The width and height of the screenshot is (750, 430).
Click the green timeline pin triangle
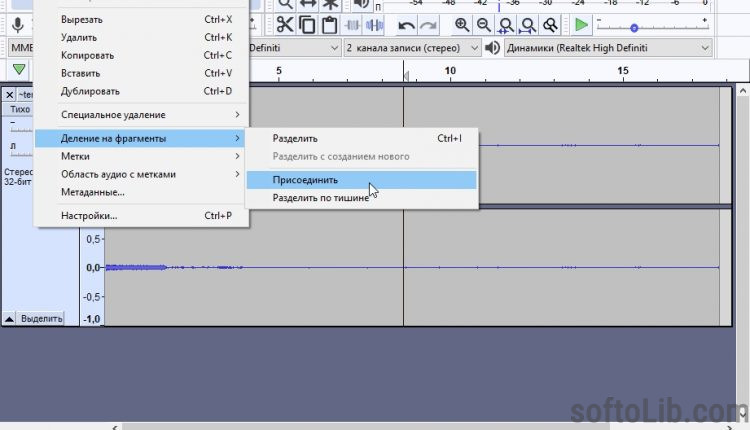tap(19, 69)
